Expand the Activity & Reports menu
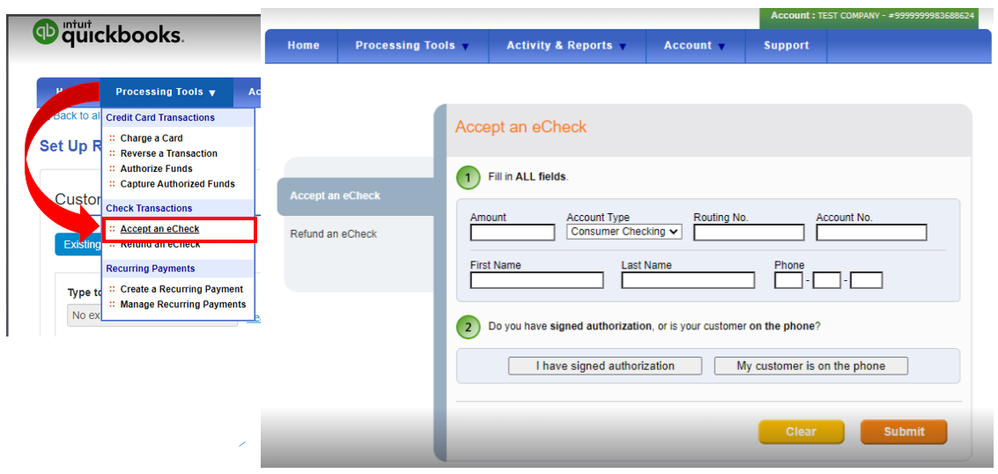 (566, 46)
